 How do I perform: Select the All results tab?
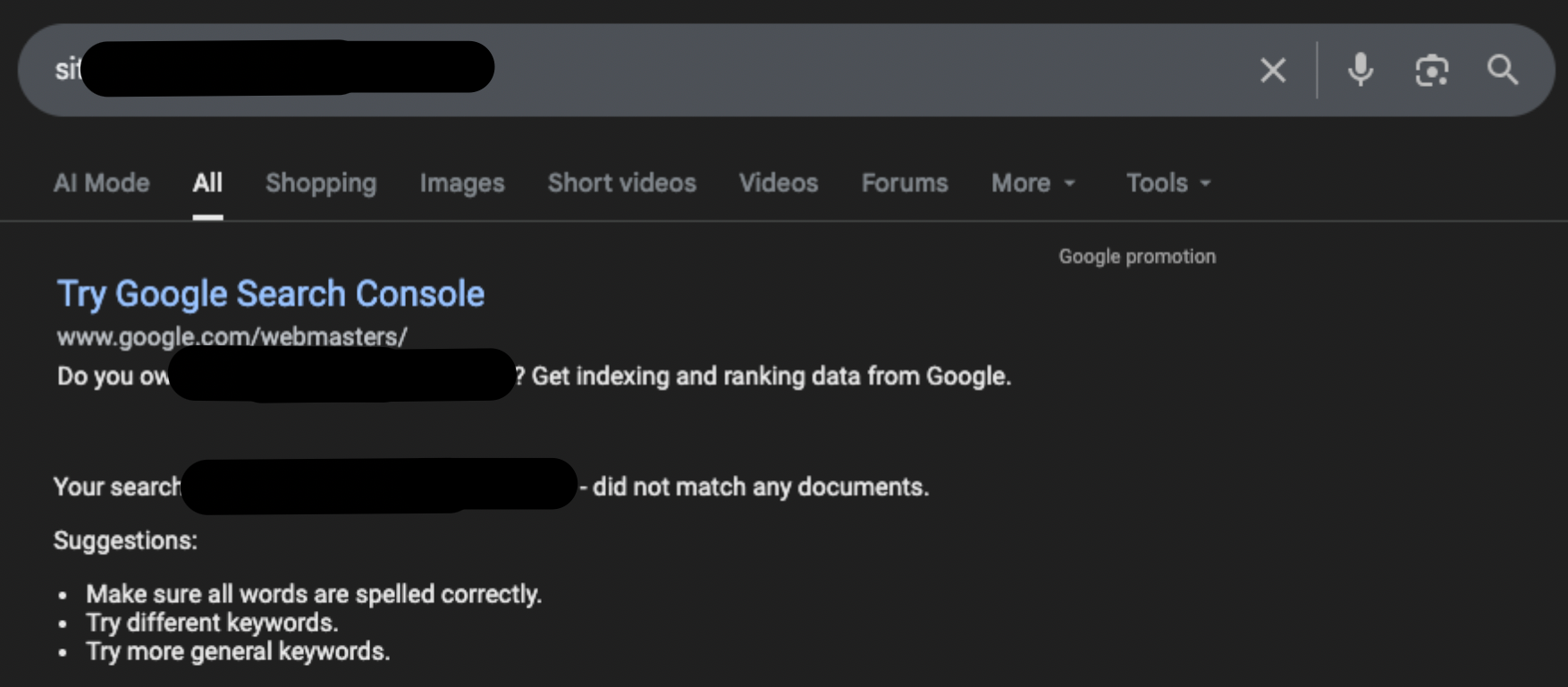[207, 183]
